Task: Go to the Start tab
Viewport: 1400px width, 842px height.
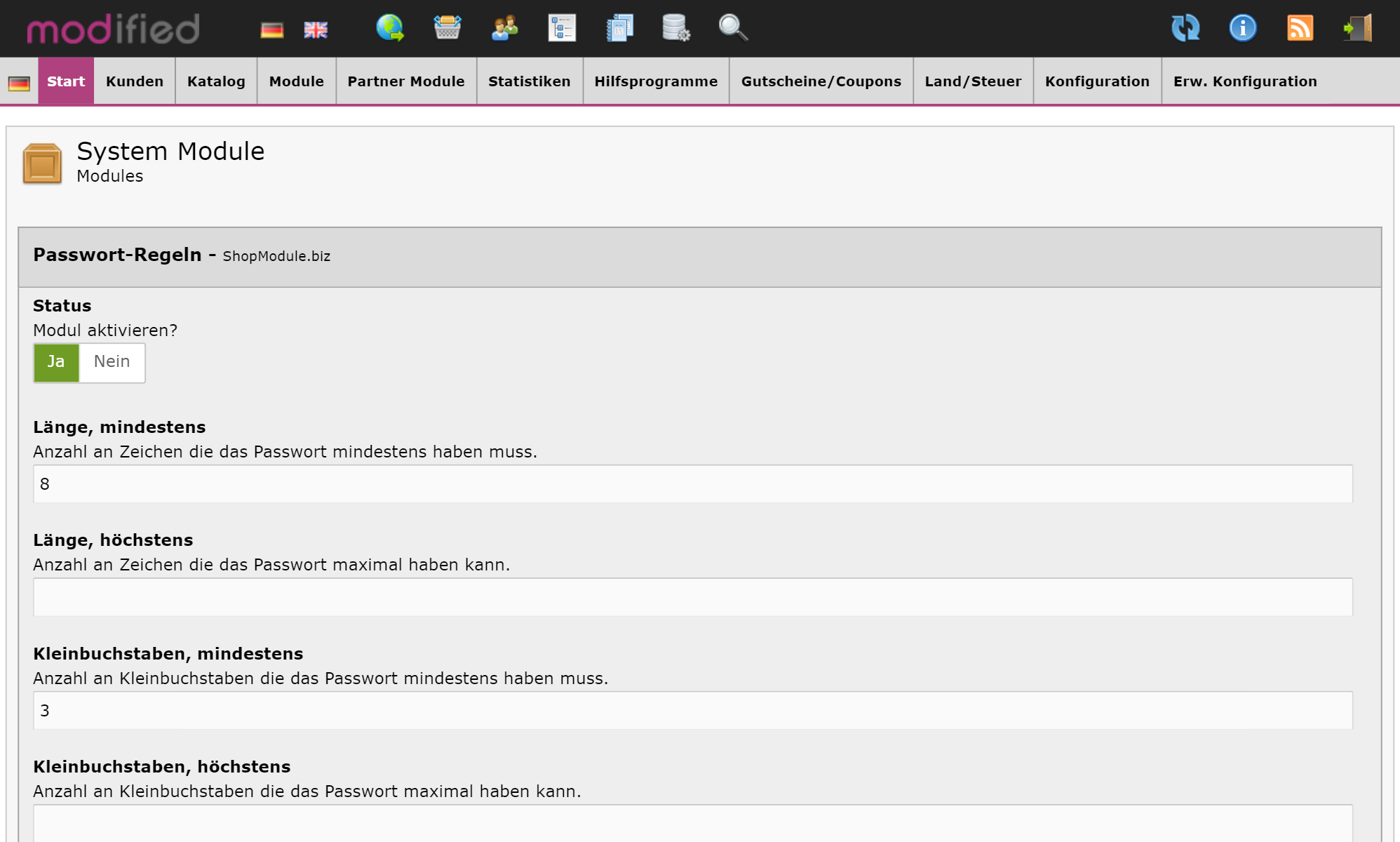Action: 66,81
